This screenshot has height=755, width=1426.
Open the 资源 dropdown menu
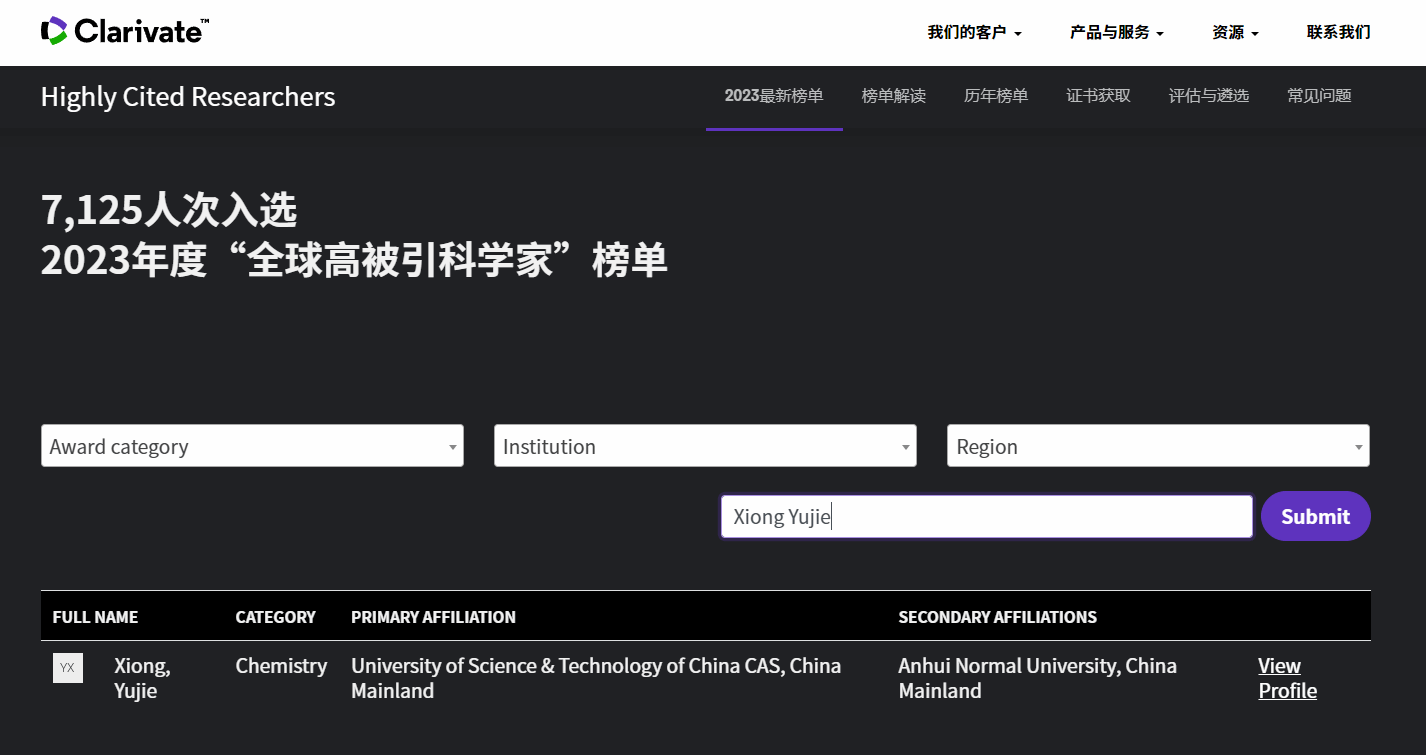click(x=1235, y=33)
